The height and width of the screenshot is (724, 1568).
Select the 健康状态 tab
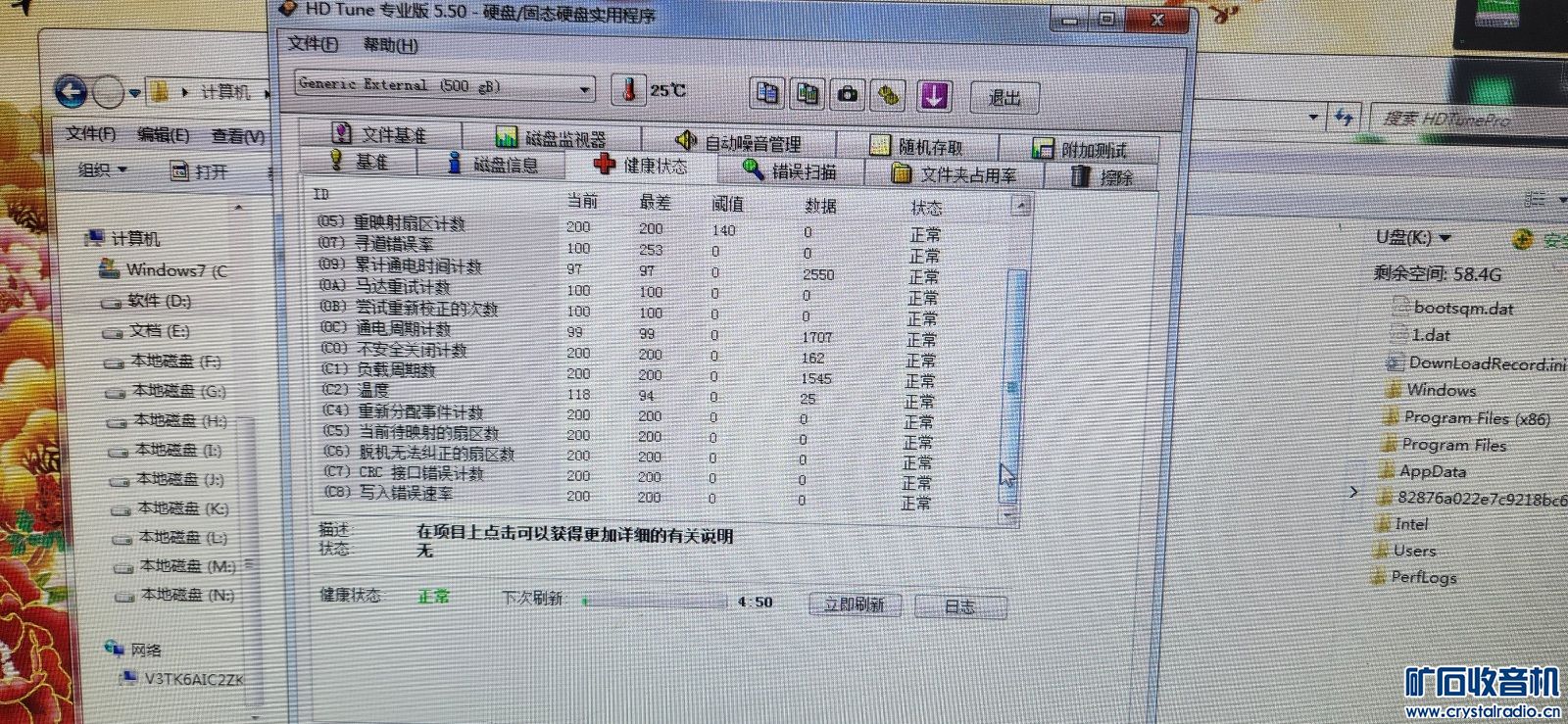tap(642, 165)
